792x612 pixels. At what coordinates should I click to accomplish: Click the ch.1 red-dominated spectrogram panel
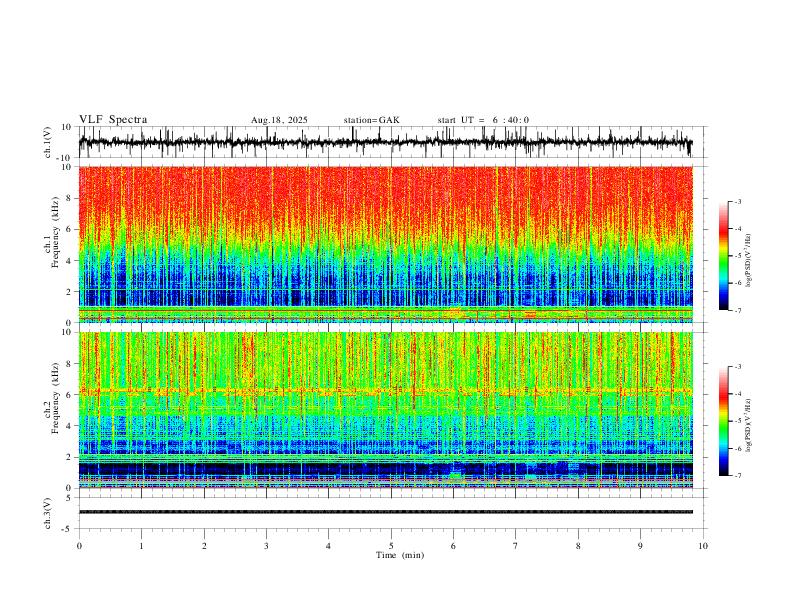[385, 244]
